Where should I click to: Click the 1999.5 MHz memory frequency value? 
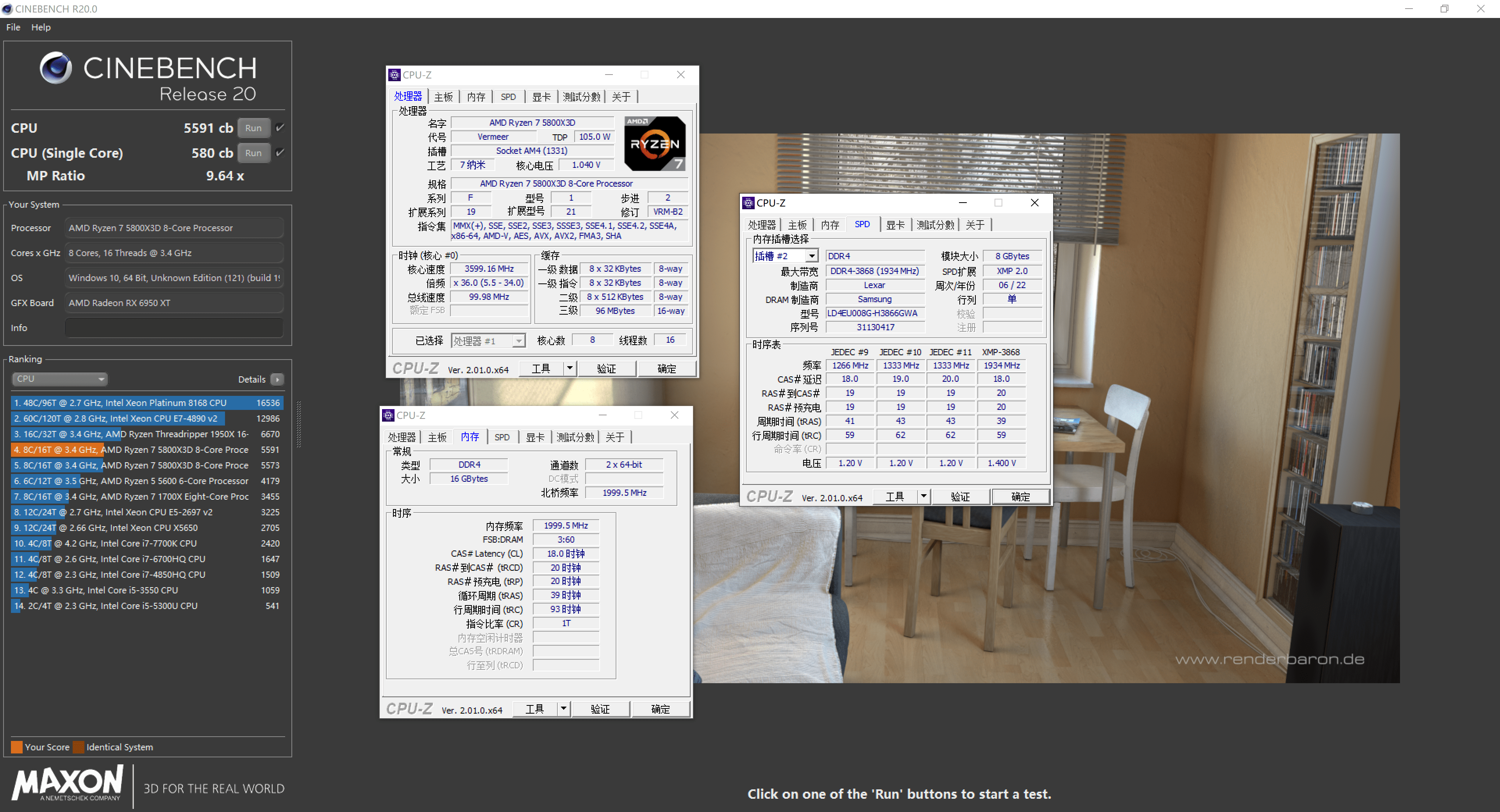(x=566, y=525)
